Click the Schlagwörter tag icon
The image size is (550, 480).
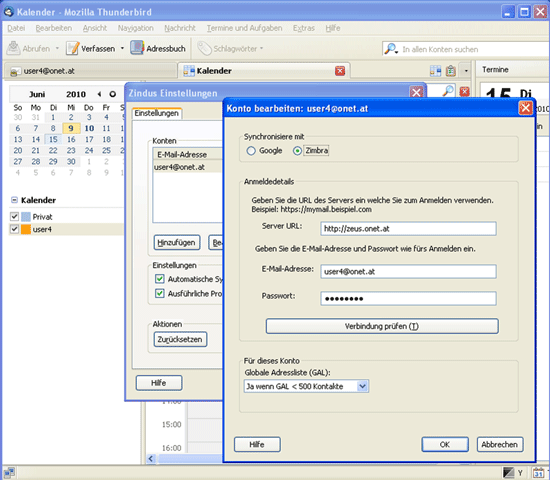click(204, 48)
